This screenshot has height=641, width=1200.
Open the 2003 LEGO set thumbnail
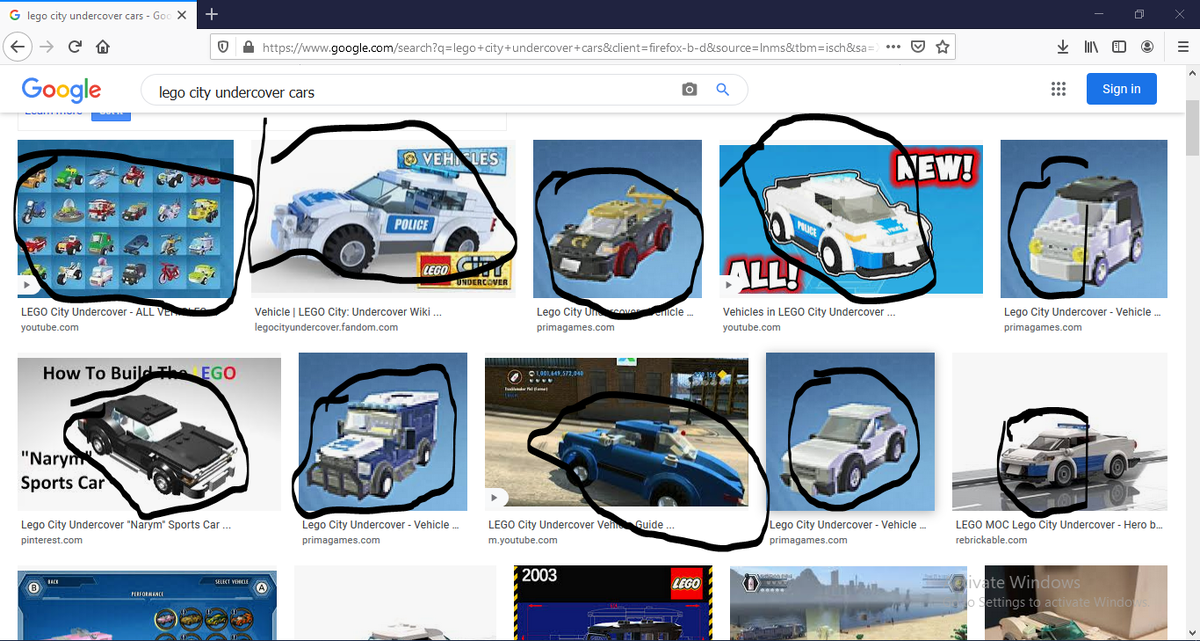click(x=614, y=603)
